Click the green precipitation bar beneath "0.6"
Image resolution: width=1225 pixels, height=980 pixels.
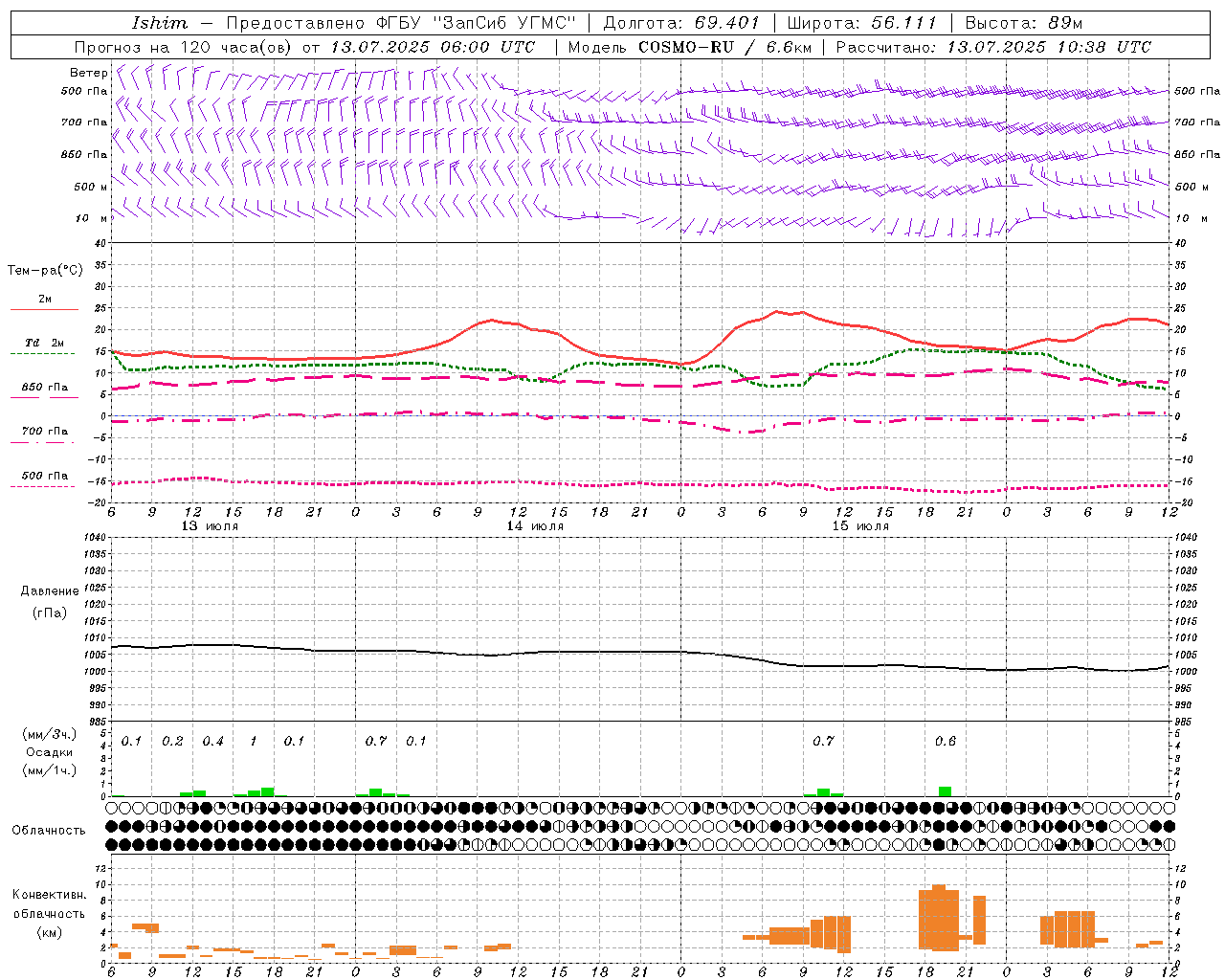click(945, 791)
